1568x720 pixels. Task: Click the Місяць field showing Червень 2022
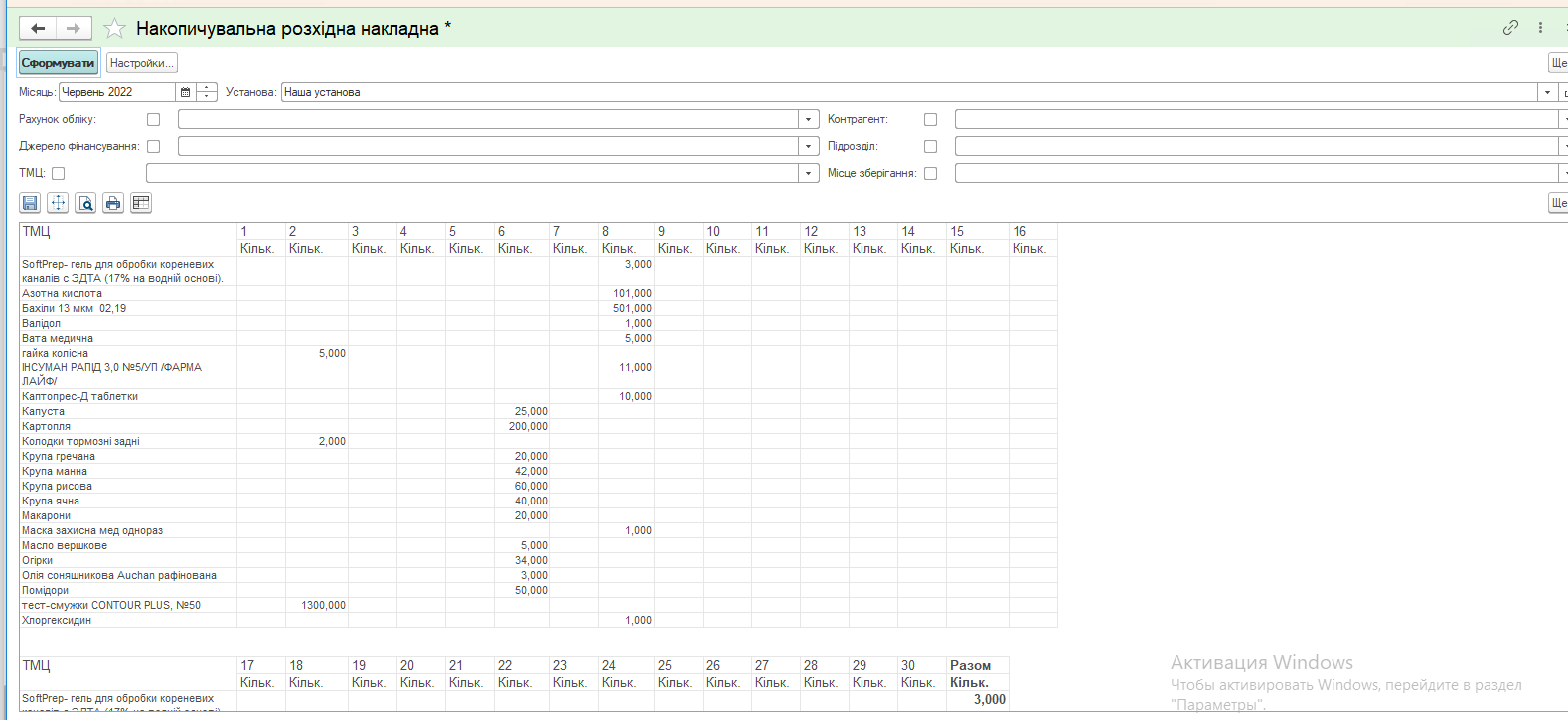pyautogui.click(x=116, y=92)
